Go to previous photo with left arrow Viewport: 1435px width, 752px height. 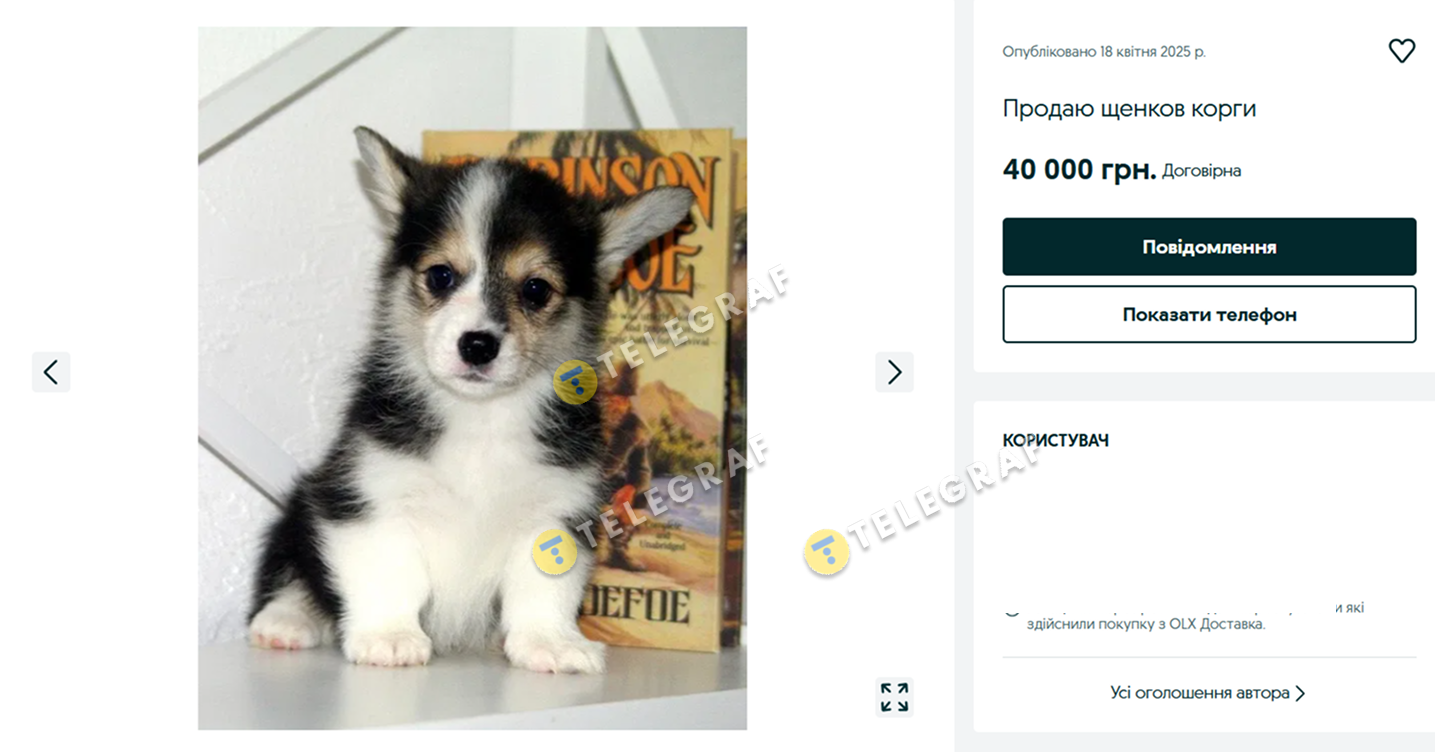pyautogui.click(x=51, y=372)
